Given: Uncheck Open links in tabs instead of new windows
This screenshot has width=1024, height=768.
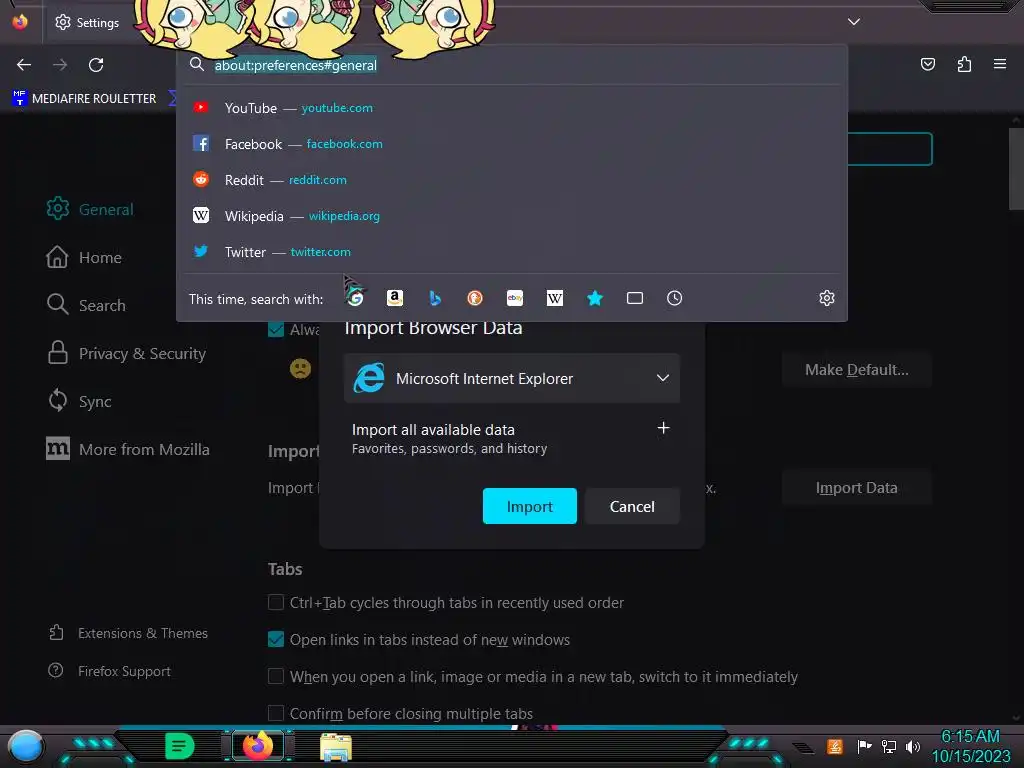Looking at the screenshot, I should (276, 639).
